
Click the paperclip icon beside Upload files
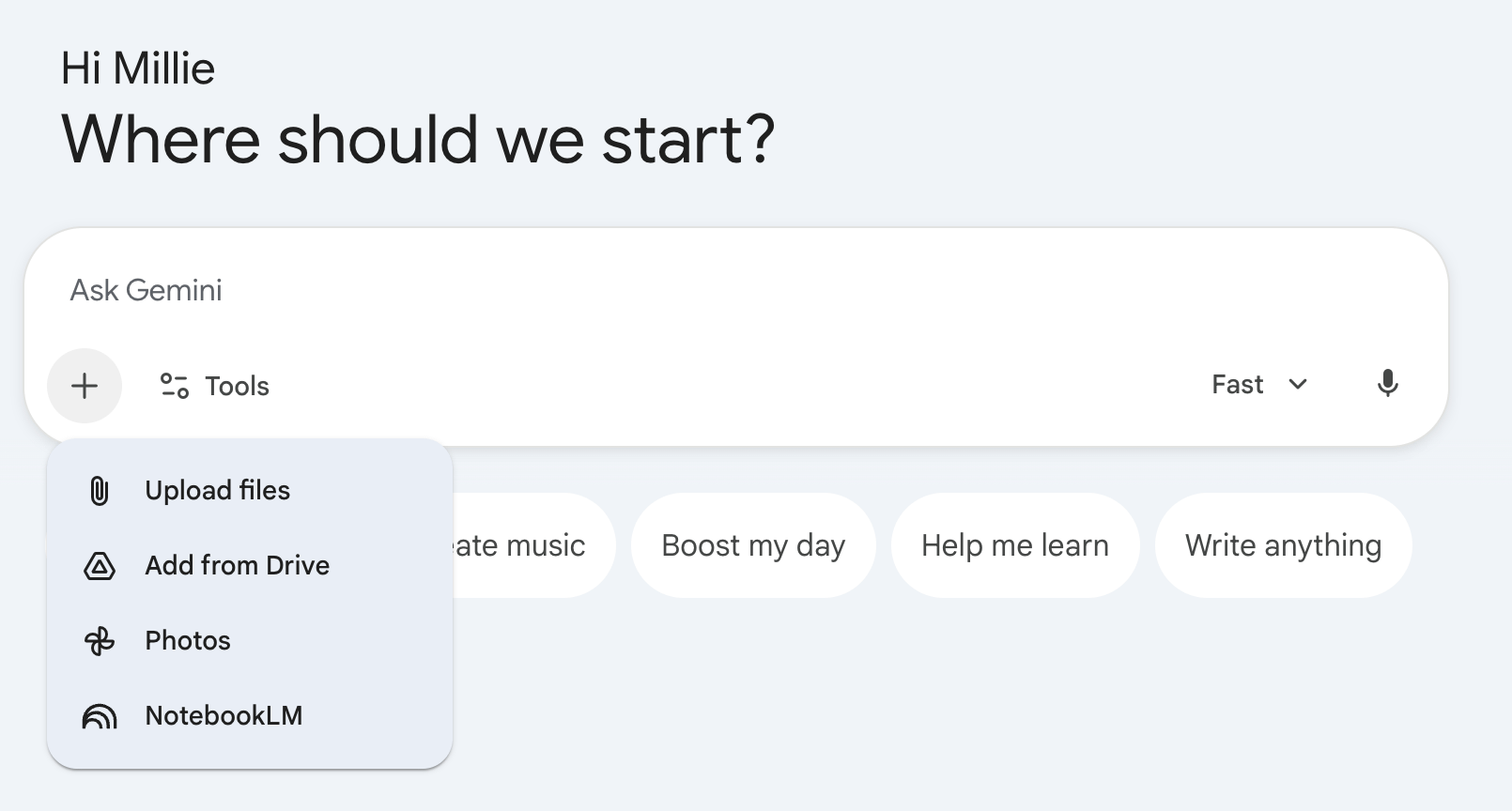99,491
